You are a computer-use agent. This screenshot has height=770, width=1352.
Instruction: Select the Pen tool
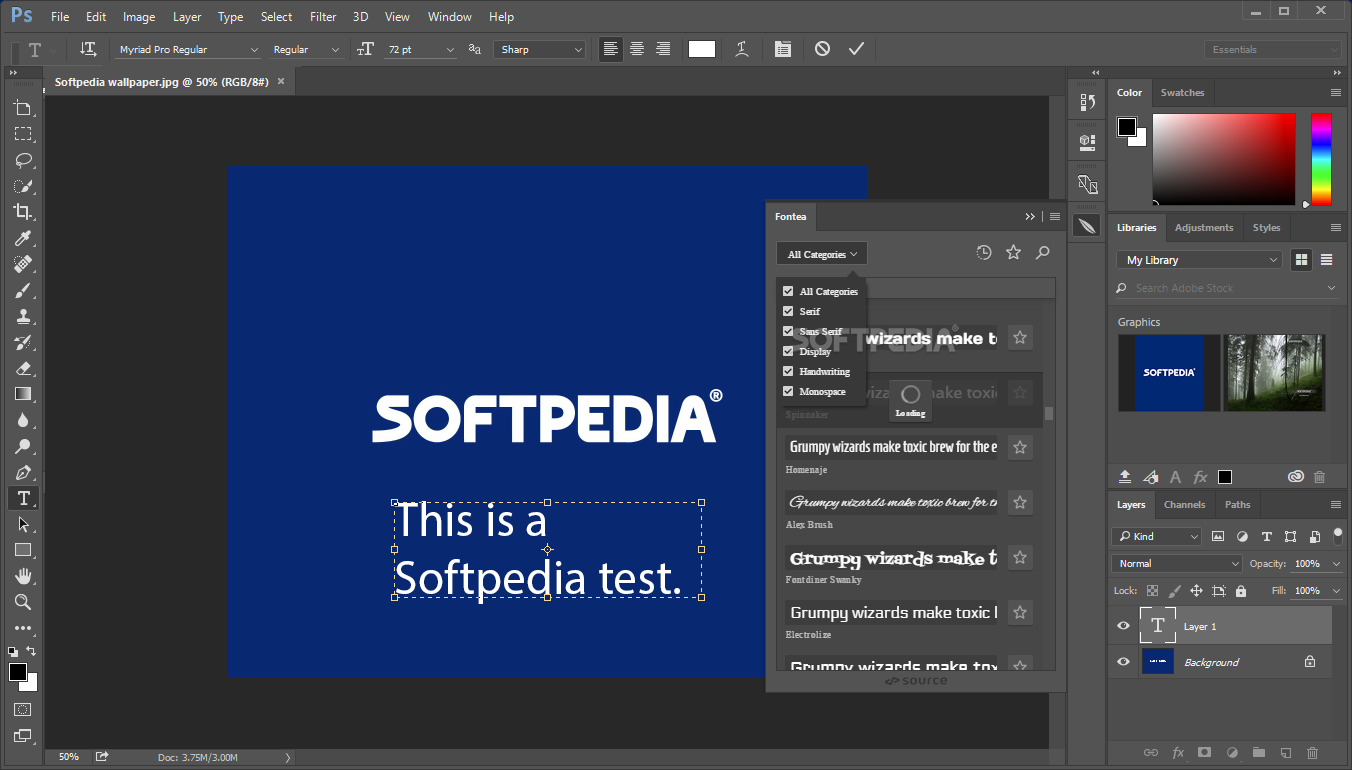pos(23,472)
